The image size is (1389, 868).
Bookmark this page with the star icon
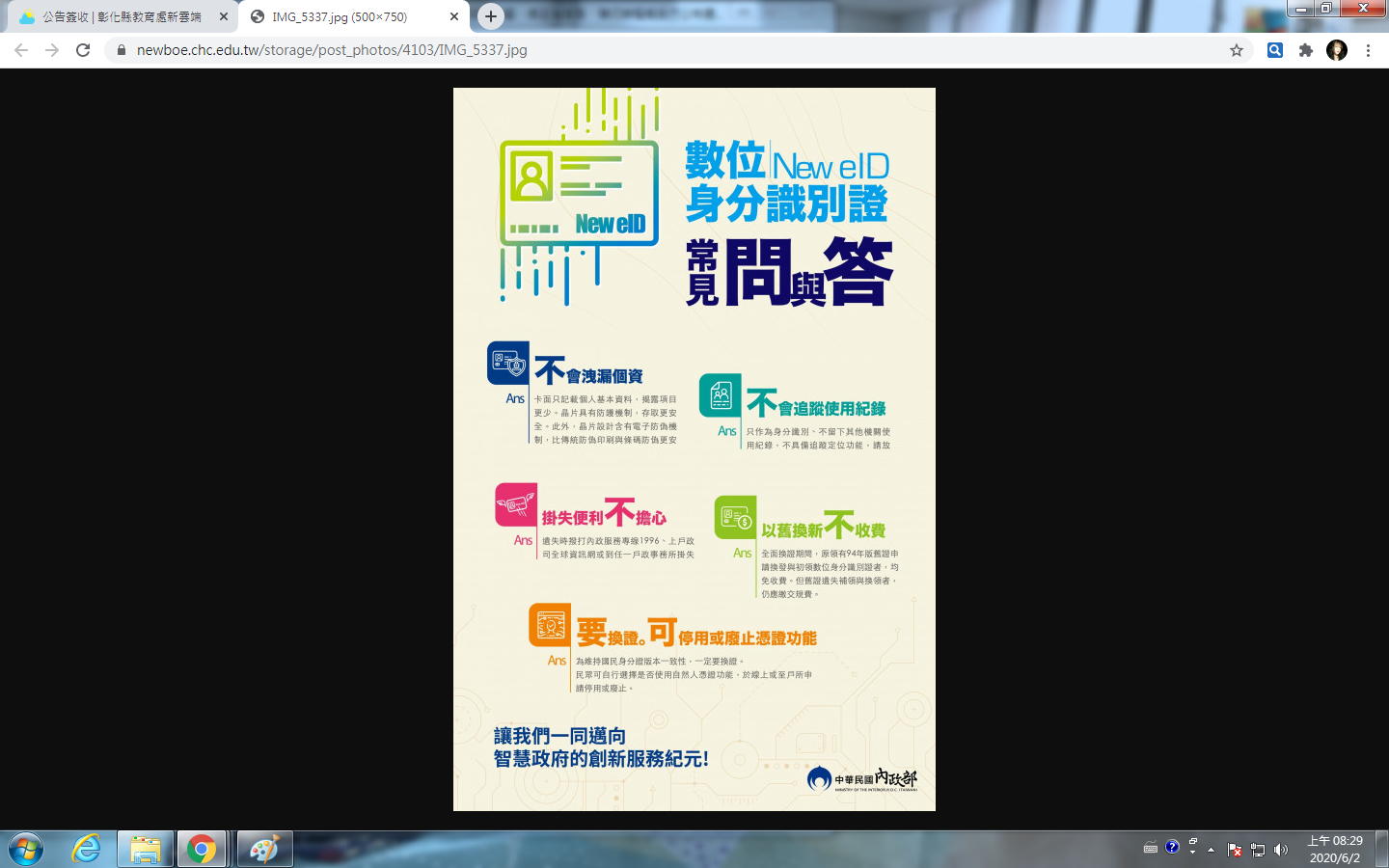[x=1236, y=50]
